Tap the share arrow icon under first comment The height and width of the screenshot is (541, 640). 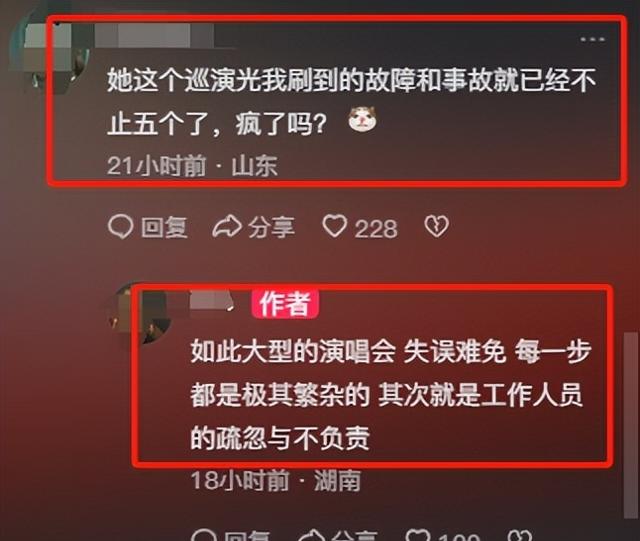pyautogui.click(x=227, y=227)
